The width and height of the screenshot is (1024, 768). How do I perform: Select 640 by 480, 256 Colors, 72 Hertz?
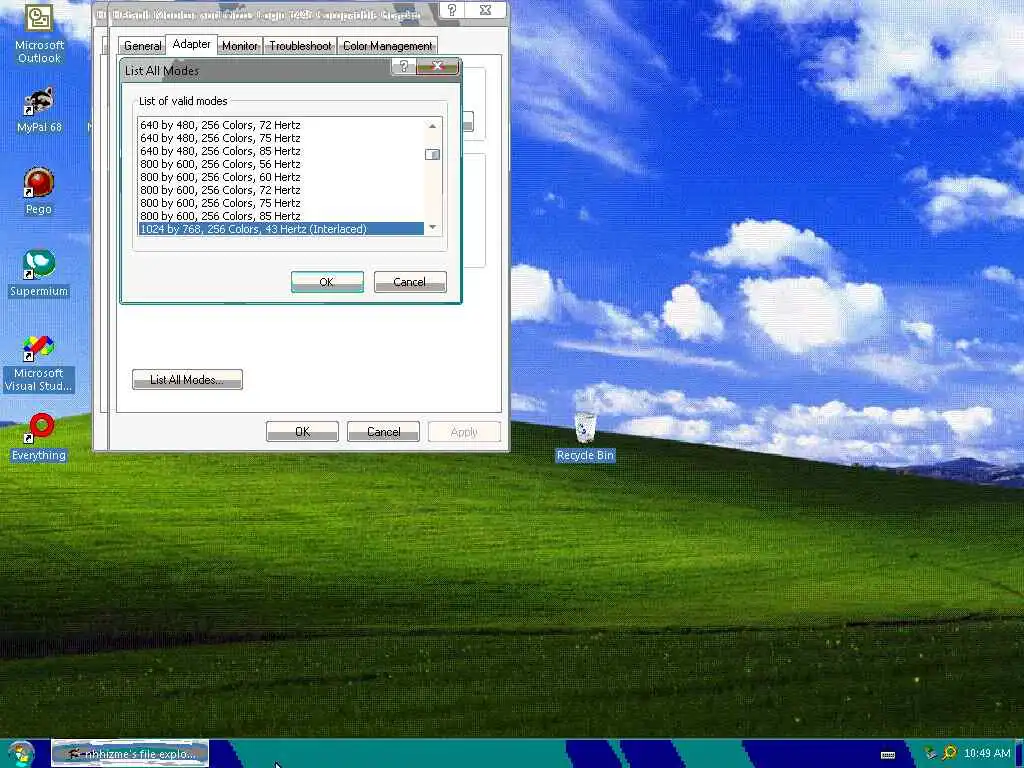[281, 125]
